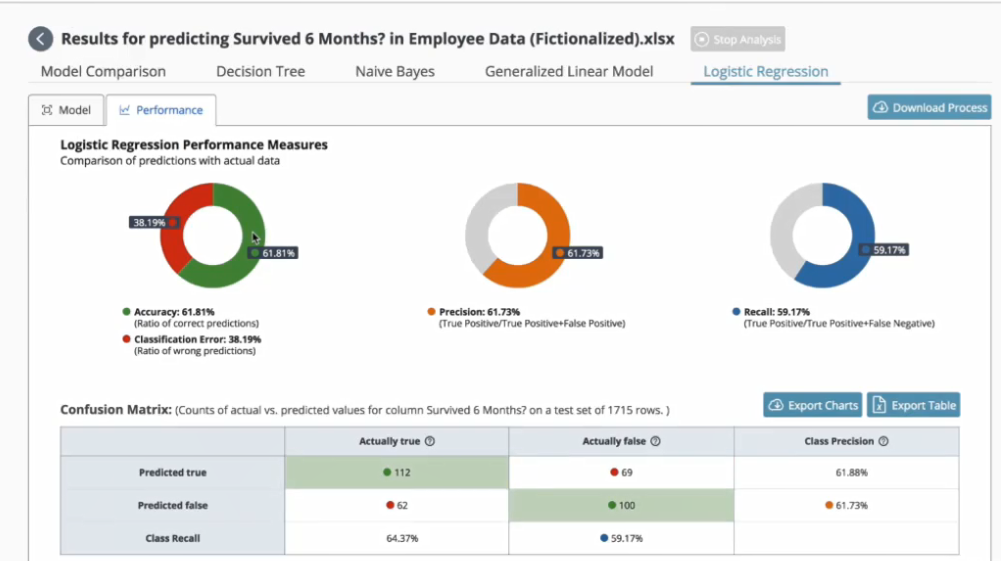Select the Performance sub-tab
The height and width of the screenshot is (561, 1001).
click(161, 110)
